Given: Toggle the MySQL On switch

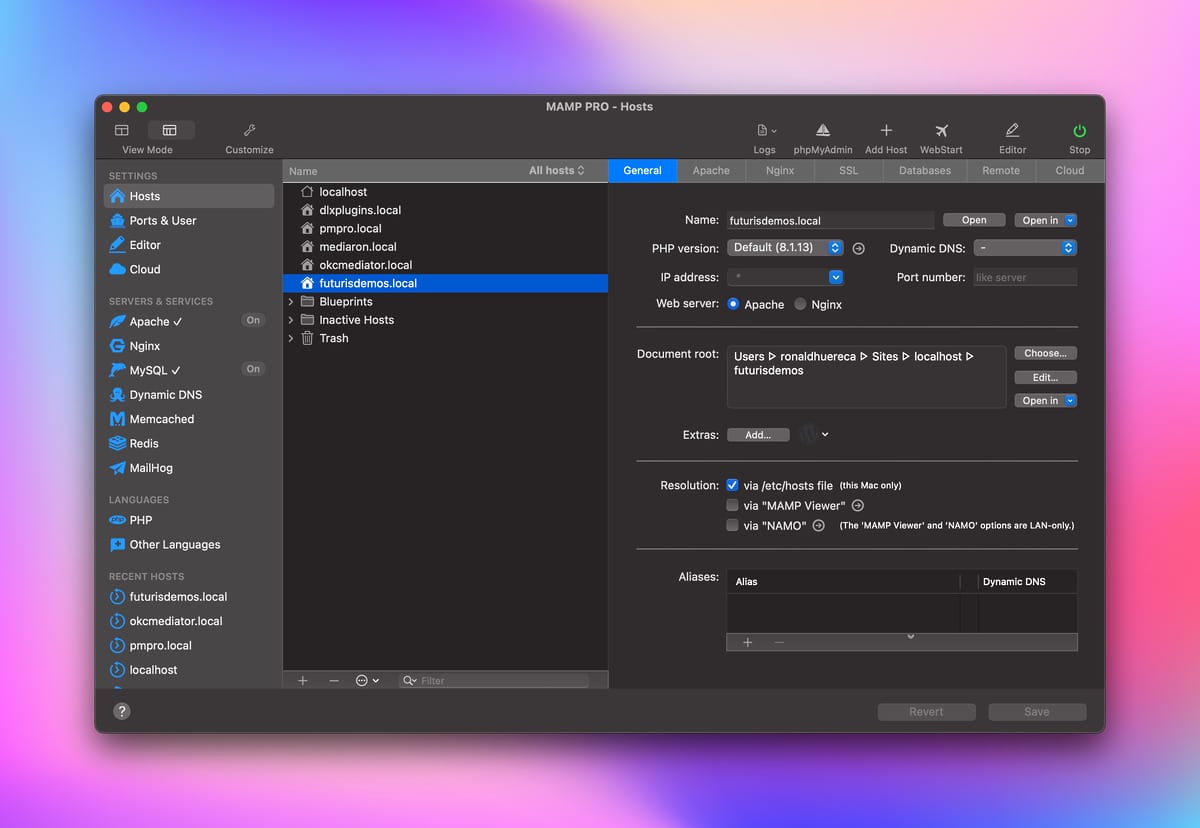Looking at the screenshot, I should (x=253, y=369).
